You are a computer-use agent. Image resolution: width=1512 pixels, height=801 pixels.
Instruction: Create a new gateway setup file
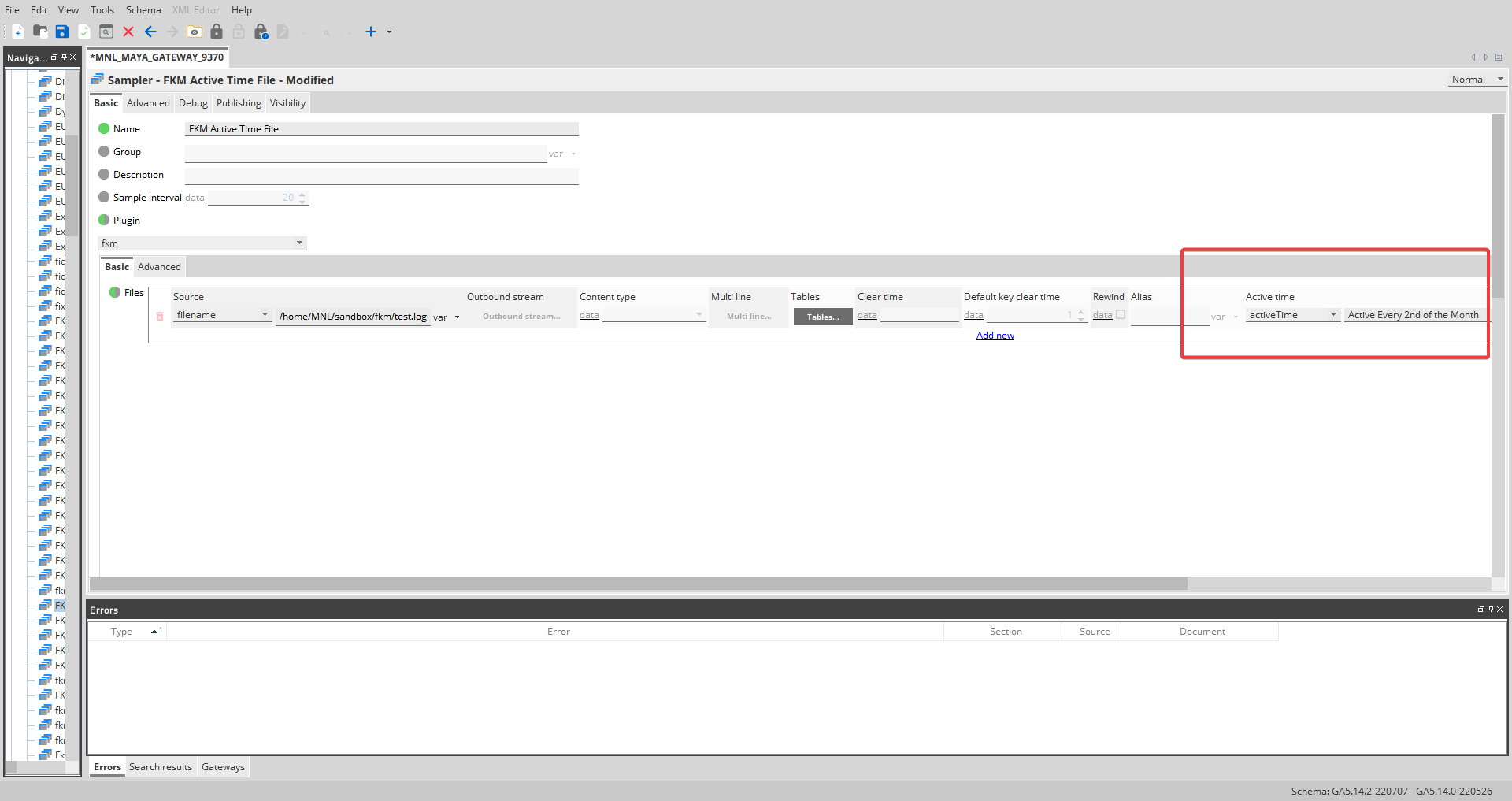pyautogui.click(x=17, y=32)
